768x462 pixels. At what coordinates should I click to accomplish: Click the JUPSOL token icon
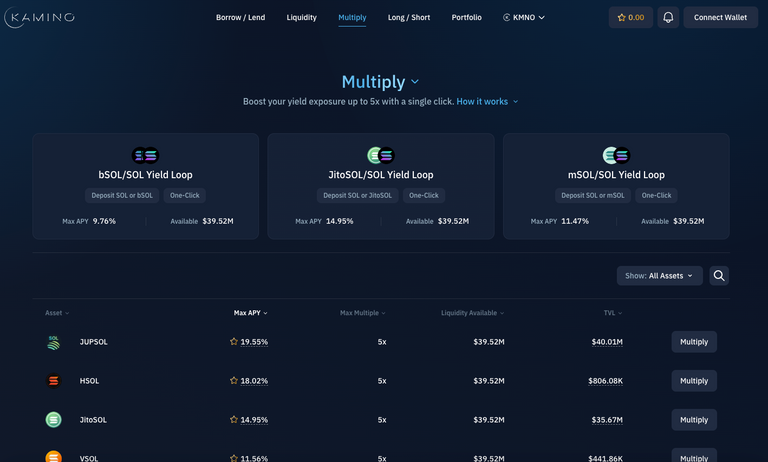click(53, 342)
